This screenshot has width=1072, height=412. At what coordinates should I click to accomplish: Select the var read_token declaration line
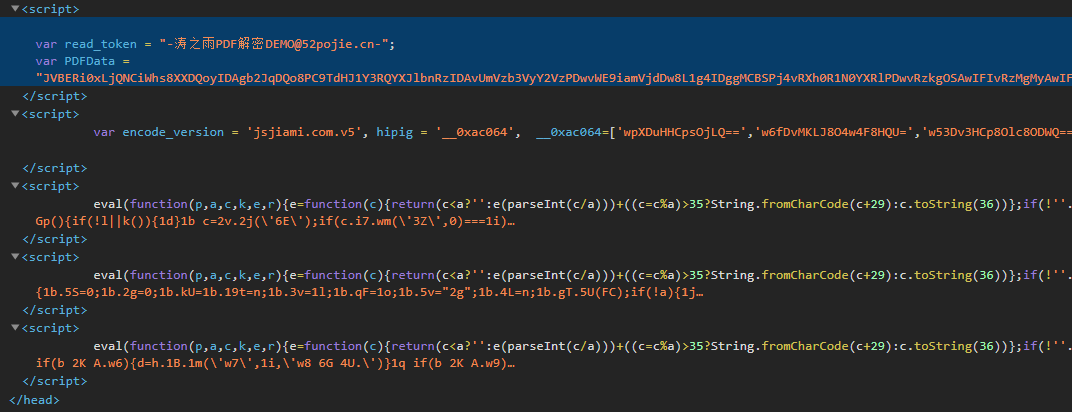point(215,44)
